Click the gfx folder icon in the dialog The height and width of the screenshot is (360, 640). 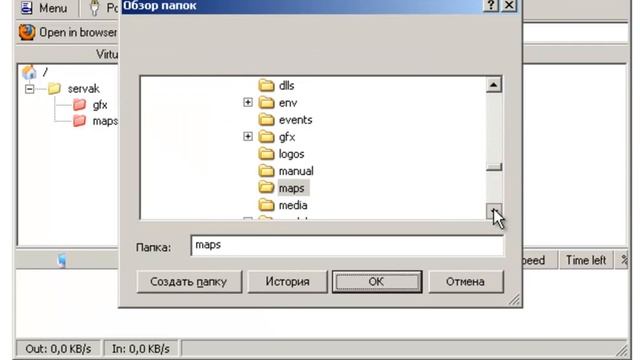[x=267, y=137]
